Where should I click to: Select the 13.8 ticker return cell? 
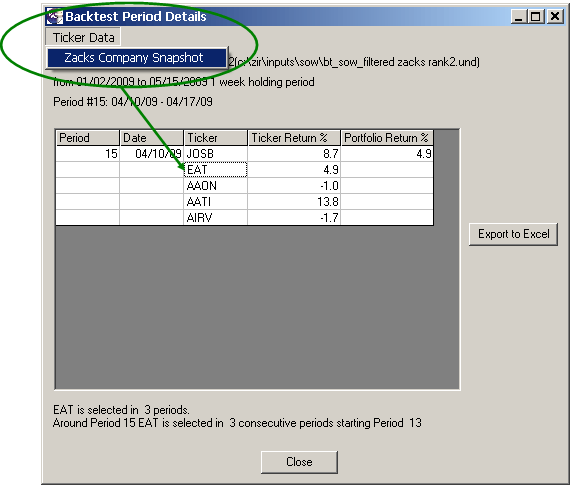click(294, 202)
